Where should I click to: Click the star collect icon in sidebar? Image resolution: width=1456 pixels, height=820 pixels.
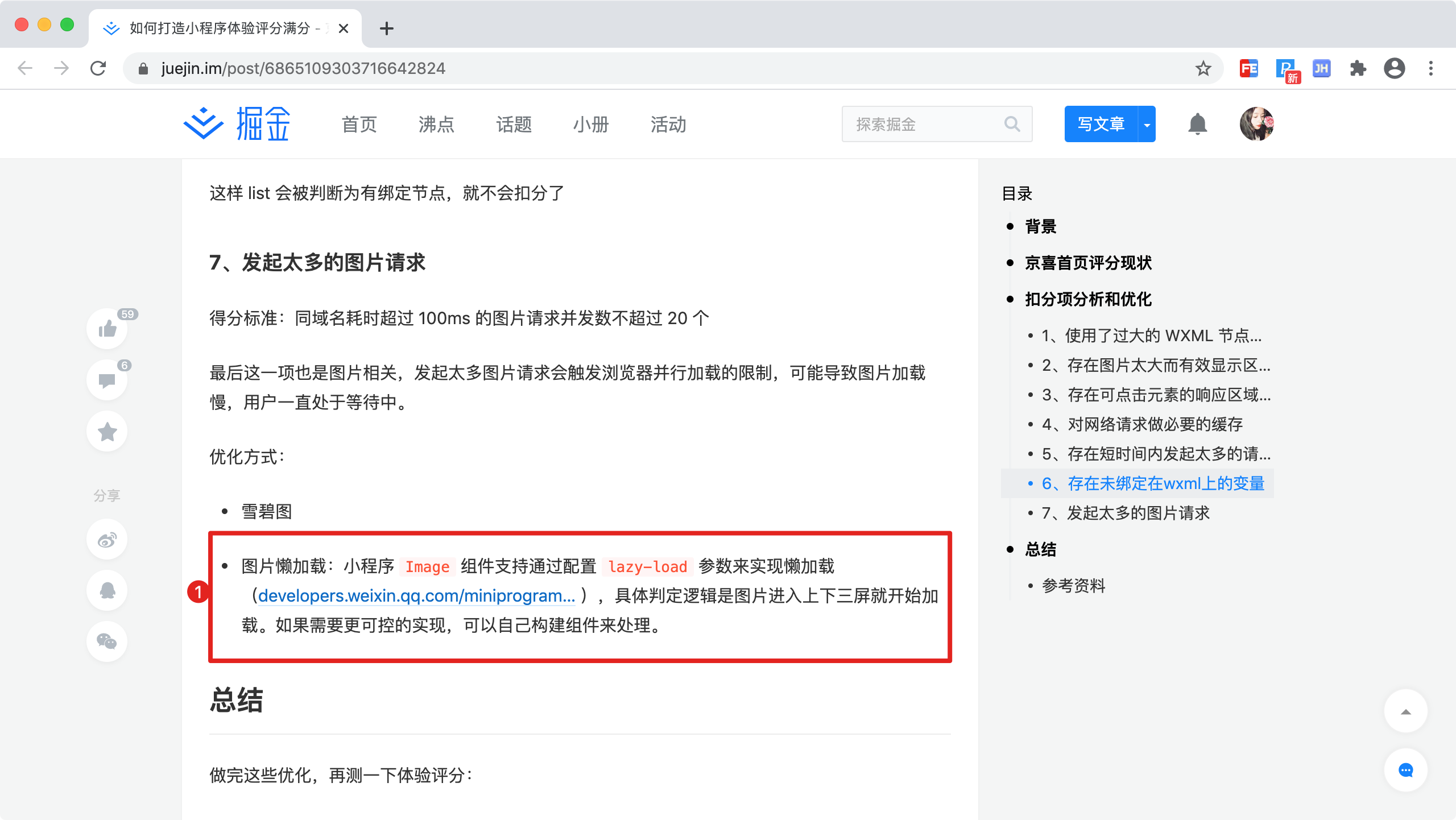[x=107, y=432]
